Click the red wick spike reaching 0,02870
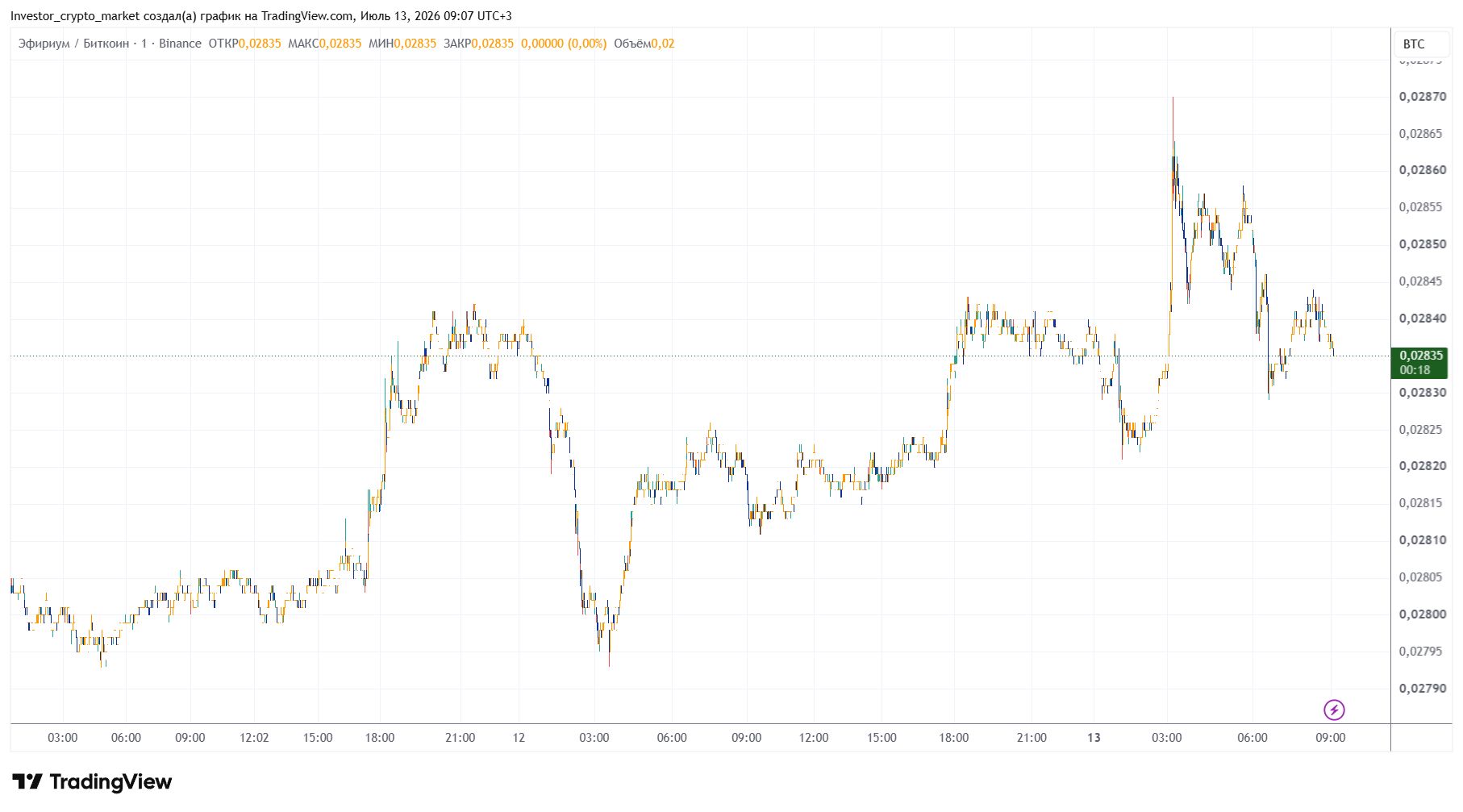Viewport: 1463px width, 812px height. click(x=1173, y=125)
